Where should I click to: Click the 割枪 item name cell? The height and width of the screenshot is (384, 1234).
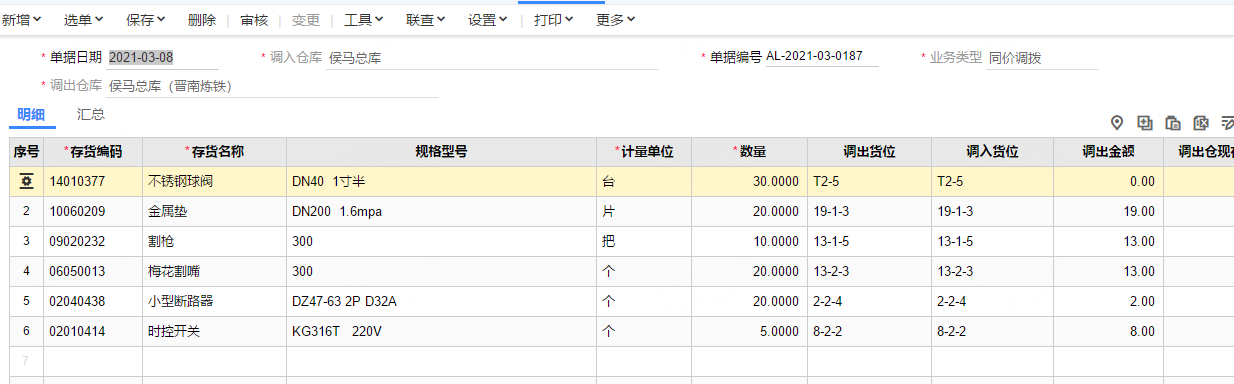(x=215, y=242)
